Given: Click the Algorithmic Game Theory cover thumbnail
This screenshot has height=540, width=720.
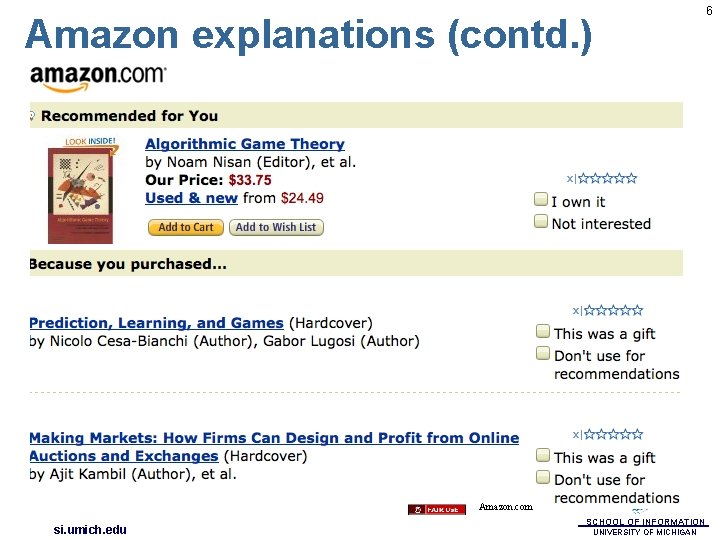Looking at the screenshot, I should [x=80, y=197].
